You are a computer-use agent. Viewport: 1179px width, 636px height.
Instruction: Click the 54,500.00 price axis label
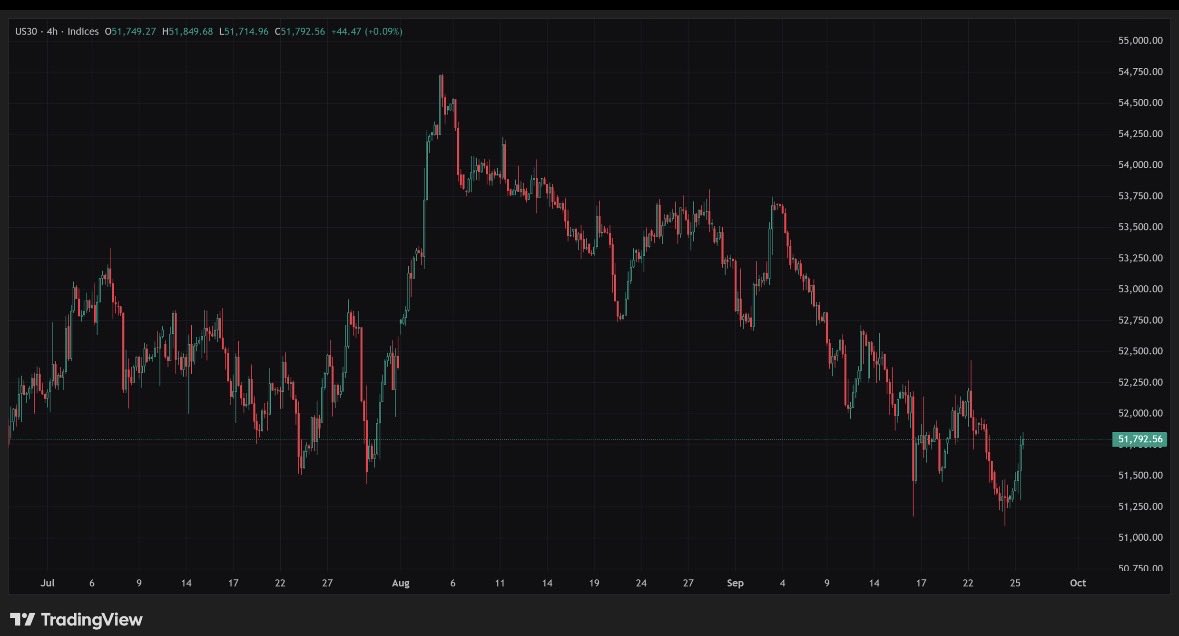tap(1141, 103)
